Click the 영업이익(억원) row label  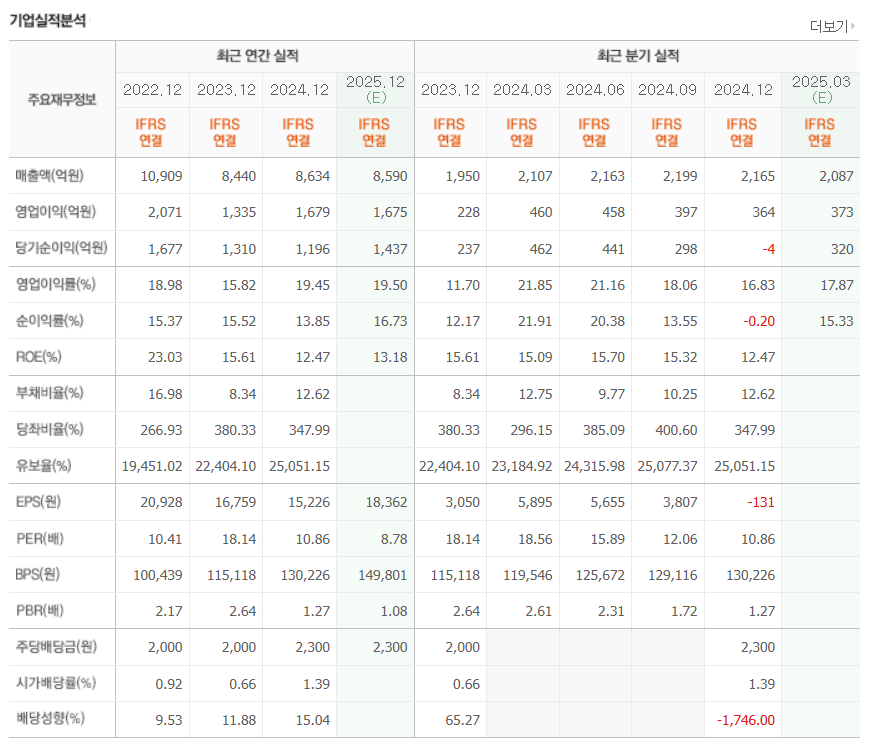click(x=55, y=212)
